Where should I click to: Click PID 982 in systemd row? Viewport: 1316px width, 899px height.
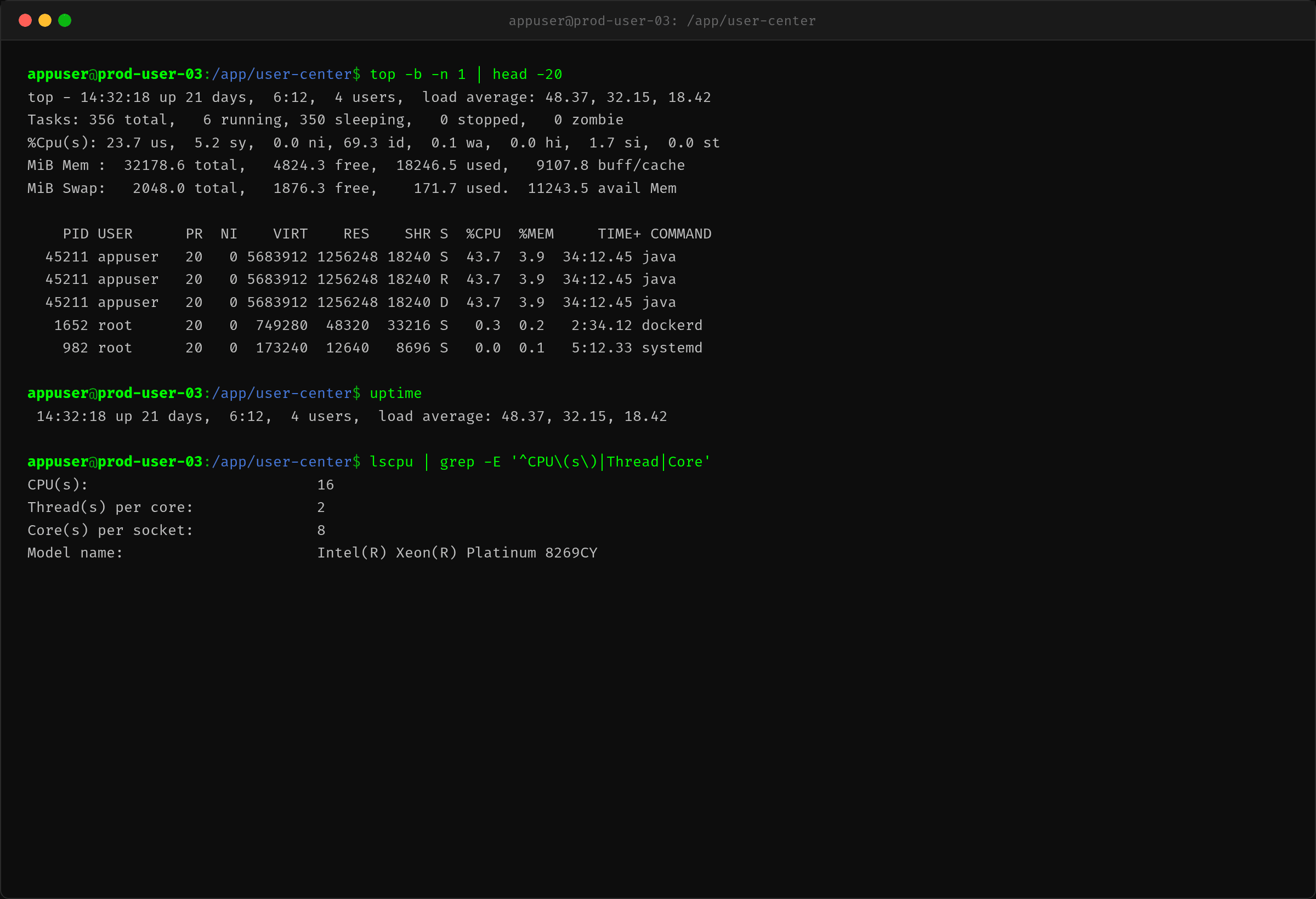tap(75, 348)
